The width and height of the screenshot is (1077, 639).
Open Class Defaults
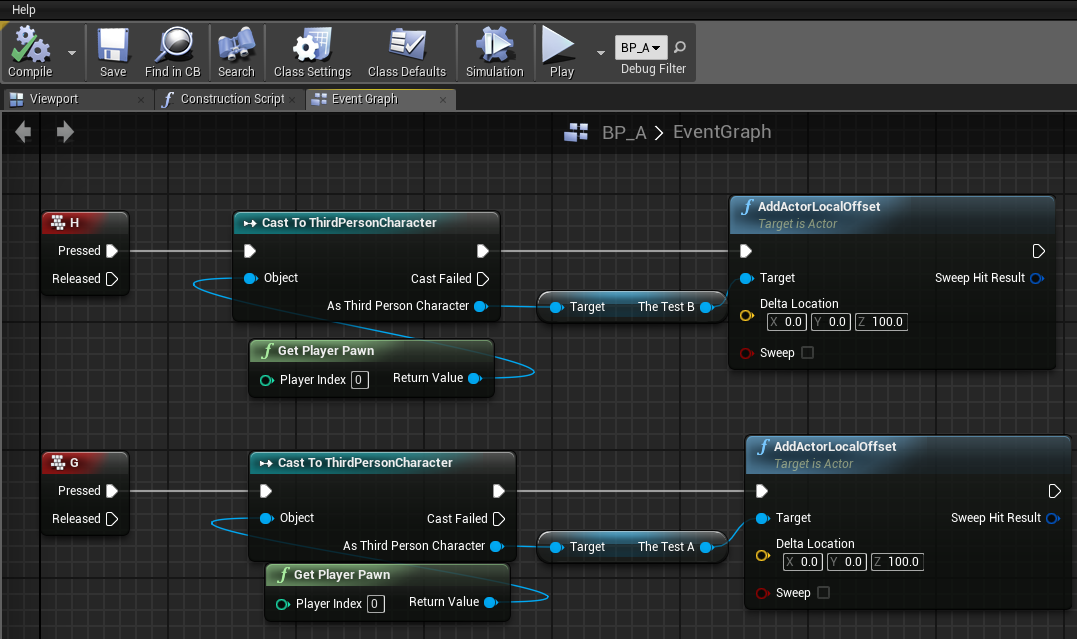(407, 53)
